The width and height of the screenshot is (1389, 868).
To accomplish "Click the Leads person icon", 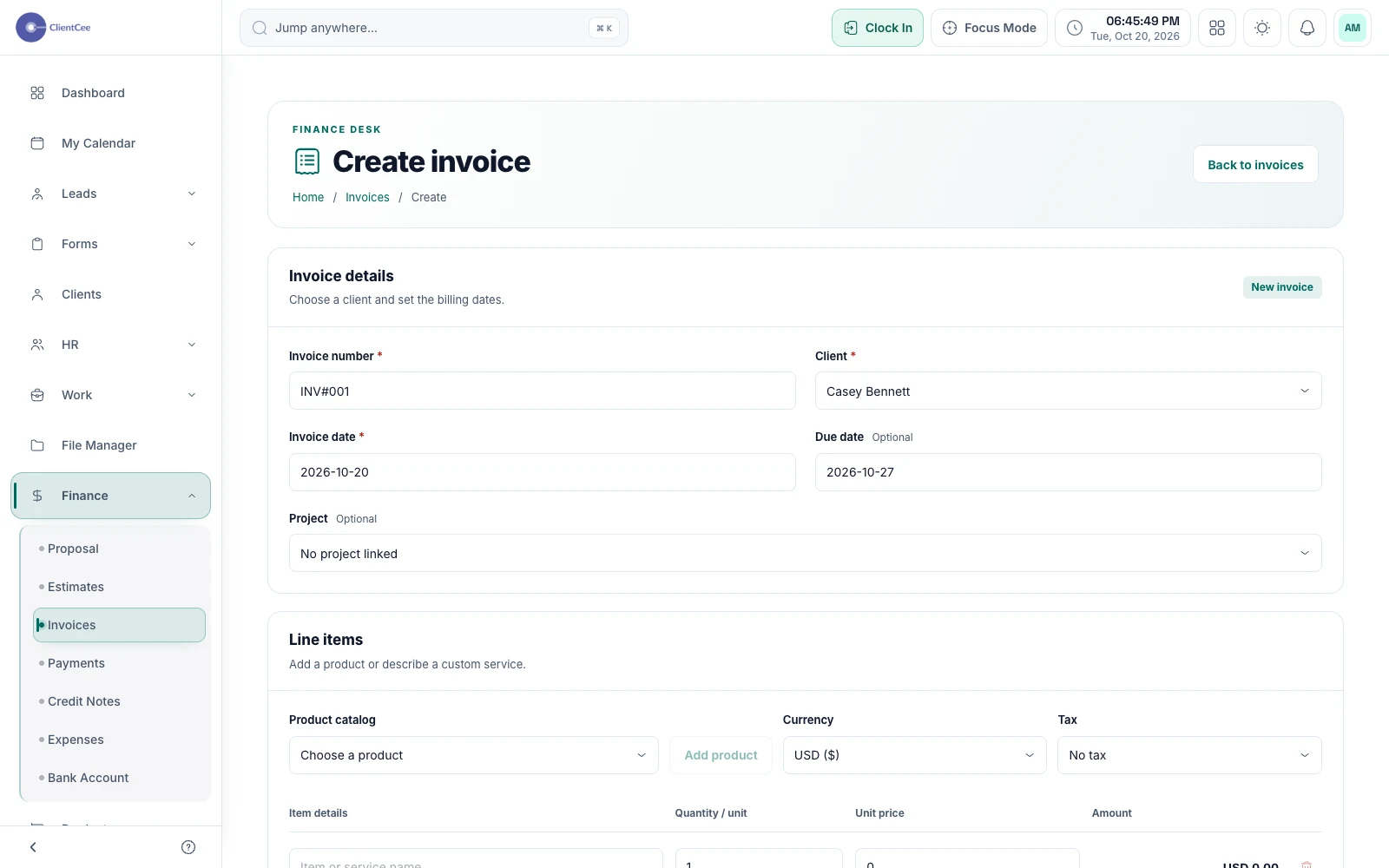I will [x=37, y=194].
